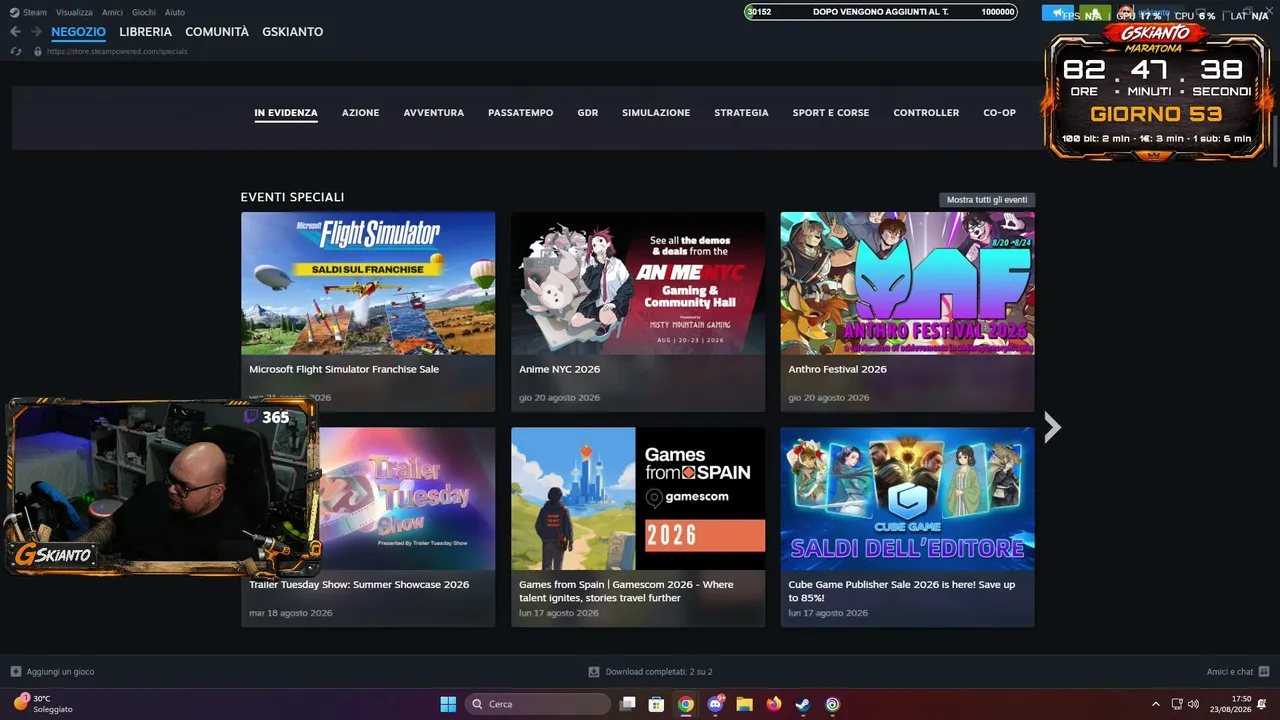Go forward with the Steam forward arrow

36,32
